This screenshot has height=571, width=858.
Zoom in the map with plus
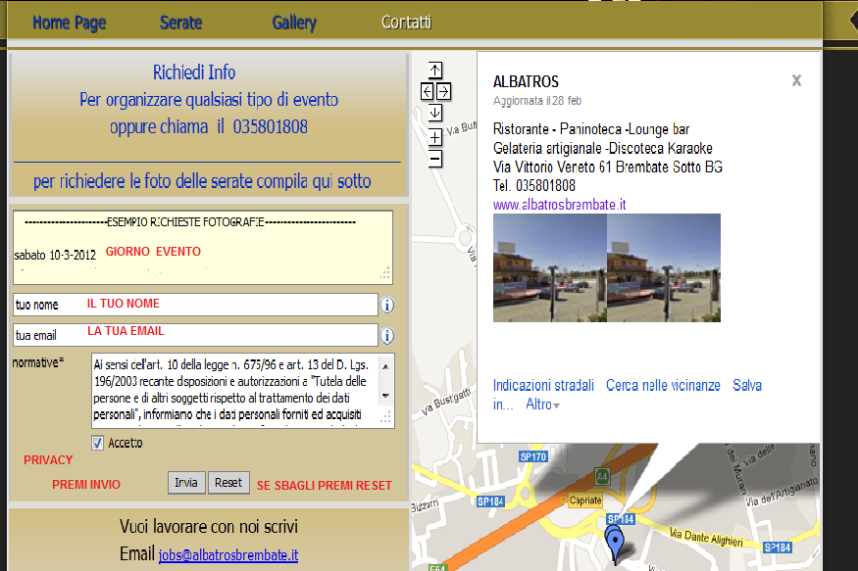click(x=435, y=137)
